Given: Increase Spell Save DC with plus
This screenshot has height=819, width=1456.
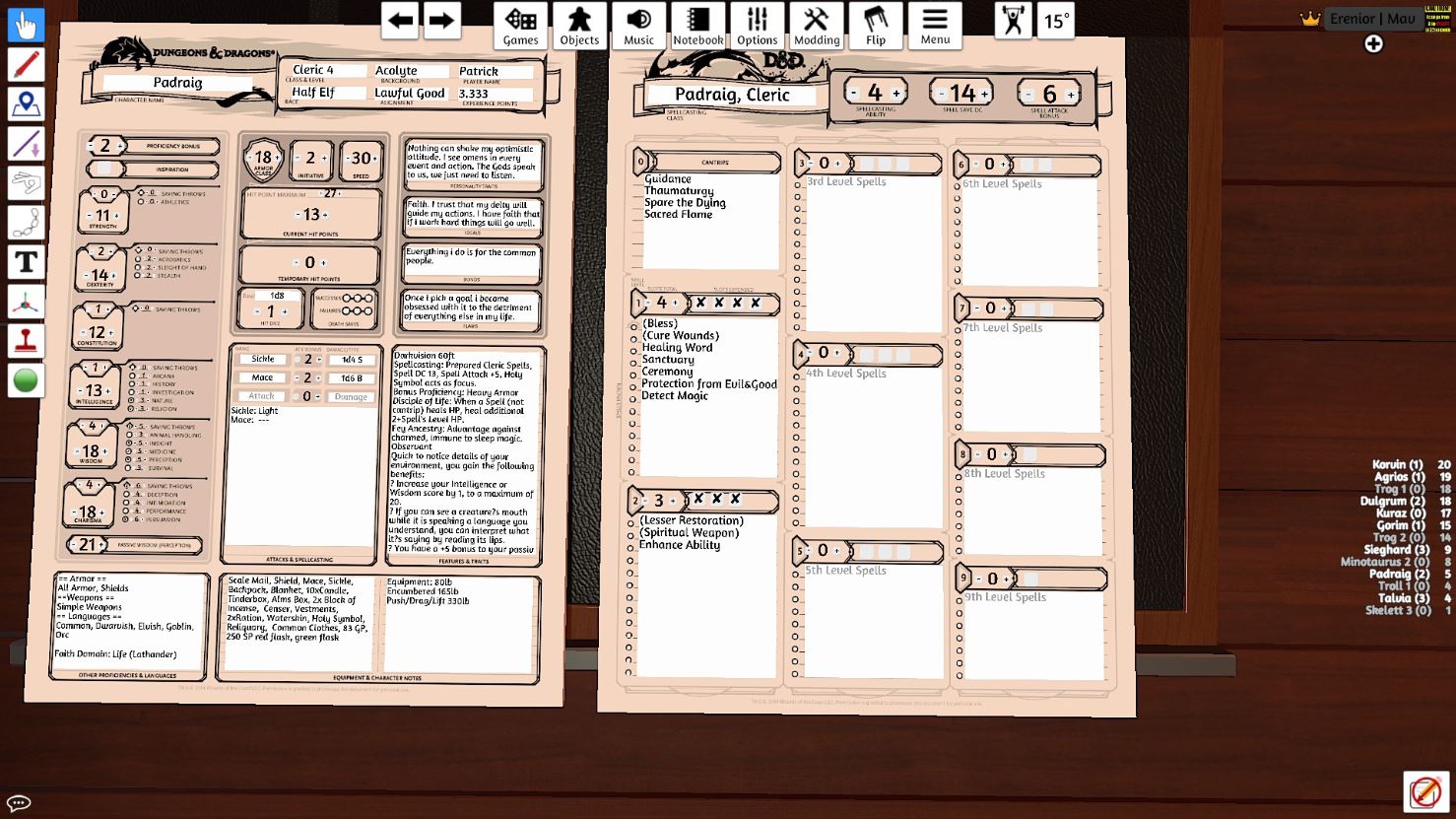Looking at the screenshot, I should point(985,94).
